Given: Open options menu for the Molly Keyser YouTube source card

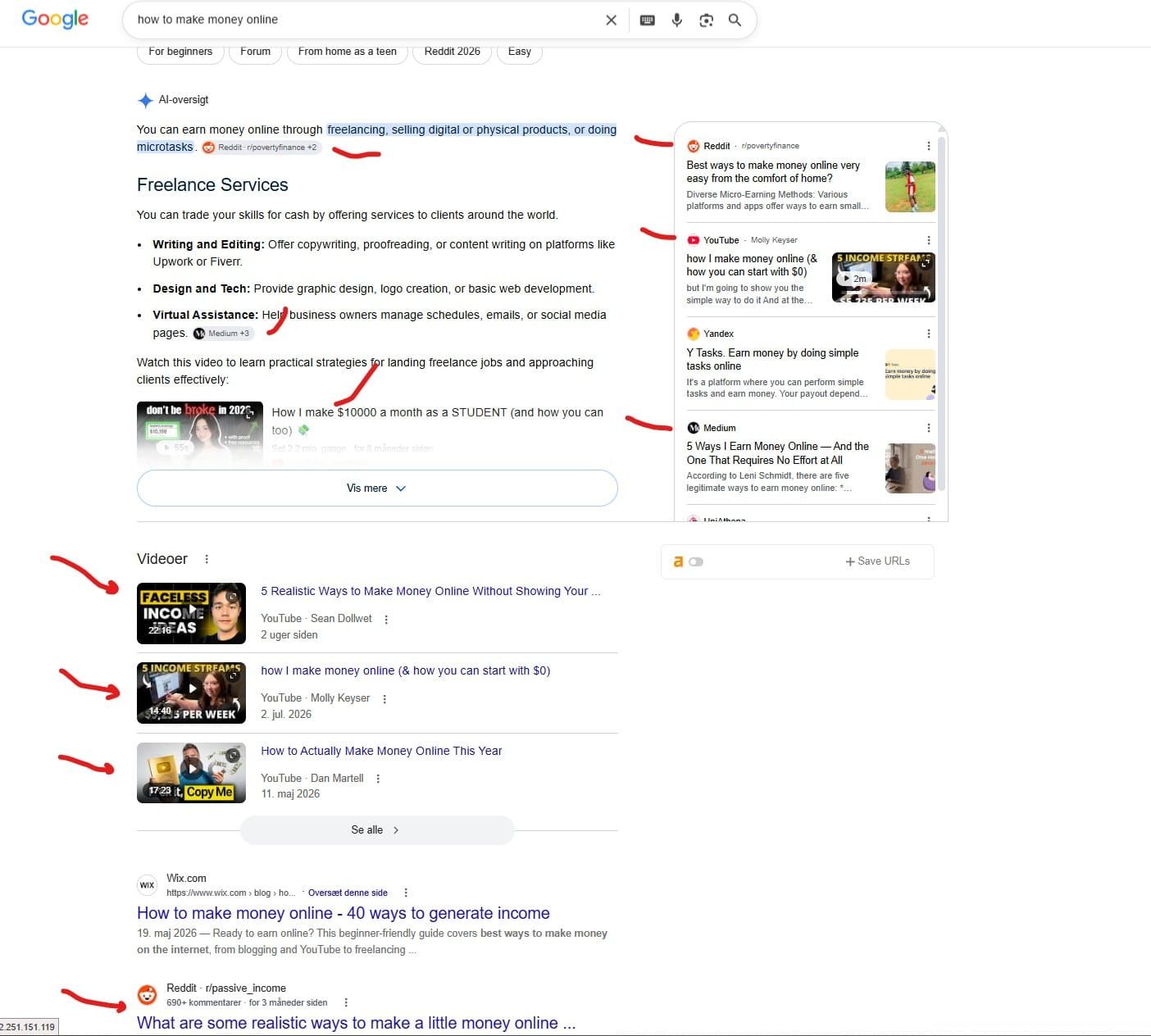Looking at the screenshot, I should point(928,240).
